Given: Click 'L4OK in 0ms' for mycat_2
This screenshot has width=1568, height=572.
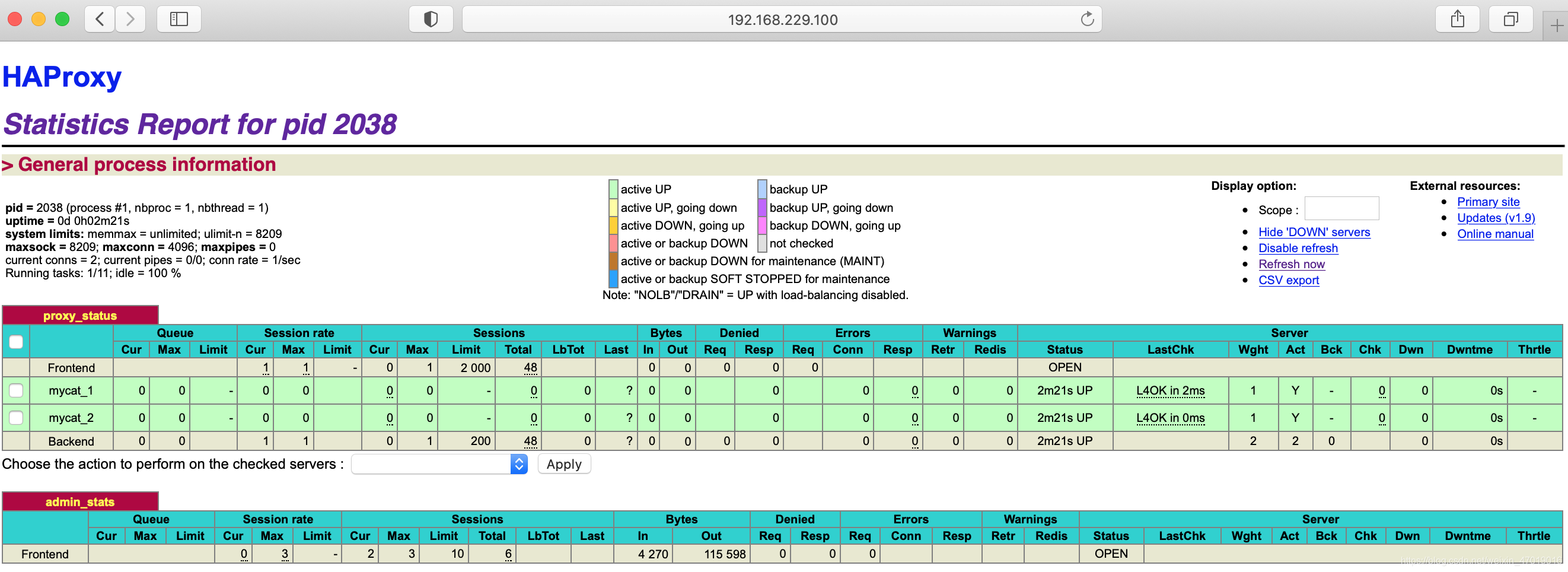Looking at the screenshot, I should click(x=1170, y=418).
